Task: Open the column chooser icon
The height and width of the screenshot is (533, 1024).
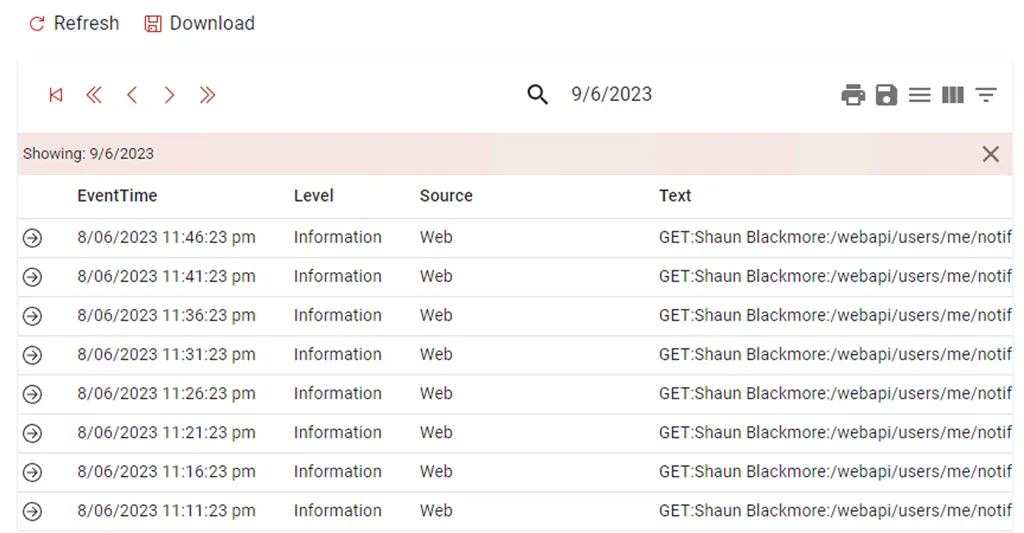Action: tap(953, 95)
